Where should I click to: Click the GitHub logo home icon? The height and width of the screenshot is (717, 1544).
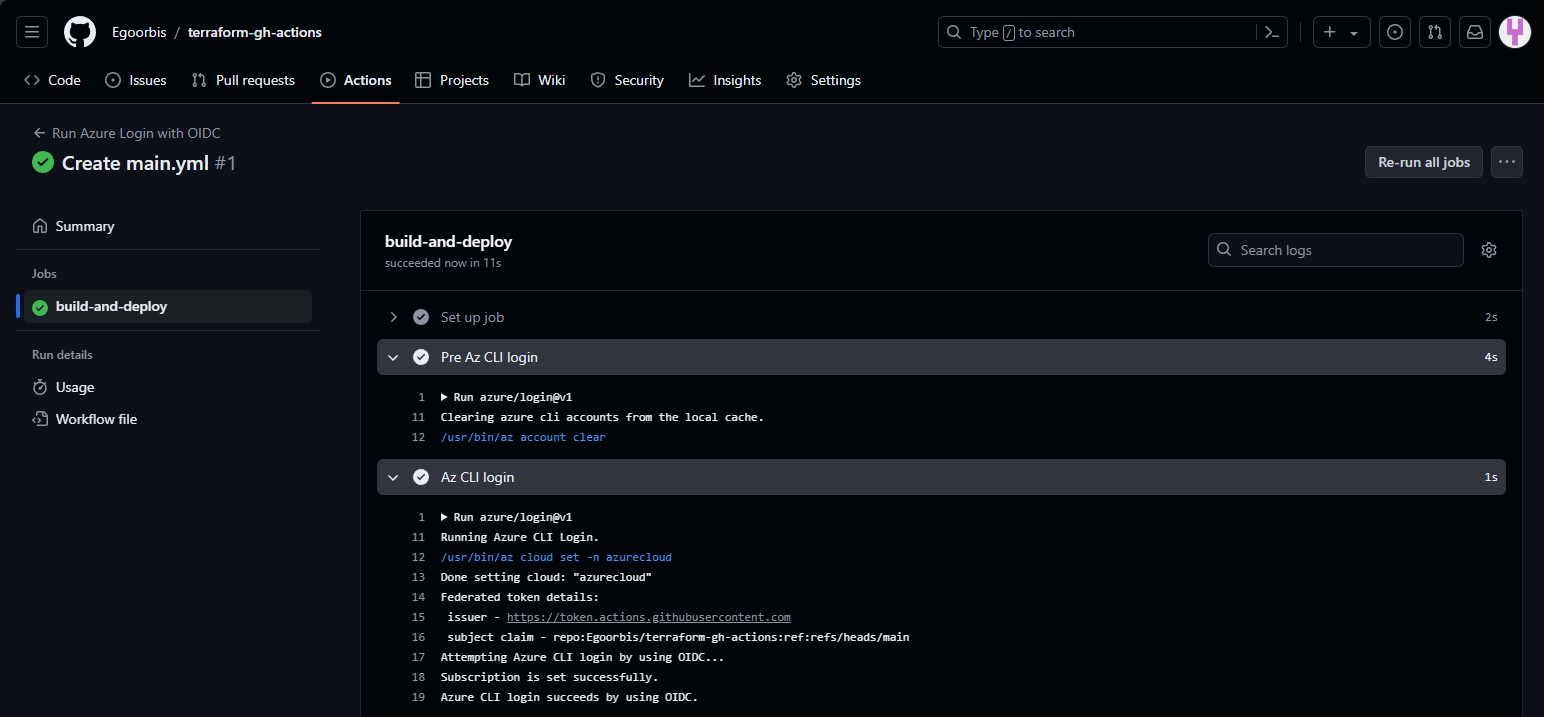(80, 32)
